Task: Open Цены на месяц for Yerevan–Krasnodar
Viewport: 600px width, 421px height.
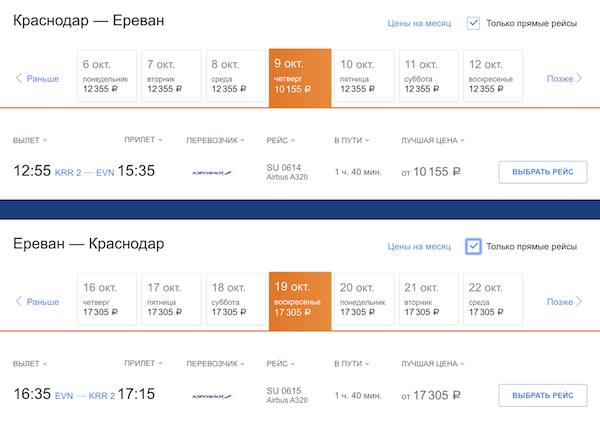Action: click(419, 247)
